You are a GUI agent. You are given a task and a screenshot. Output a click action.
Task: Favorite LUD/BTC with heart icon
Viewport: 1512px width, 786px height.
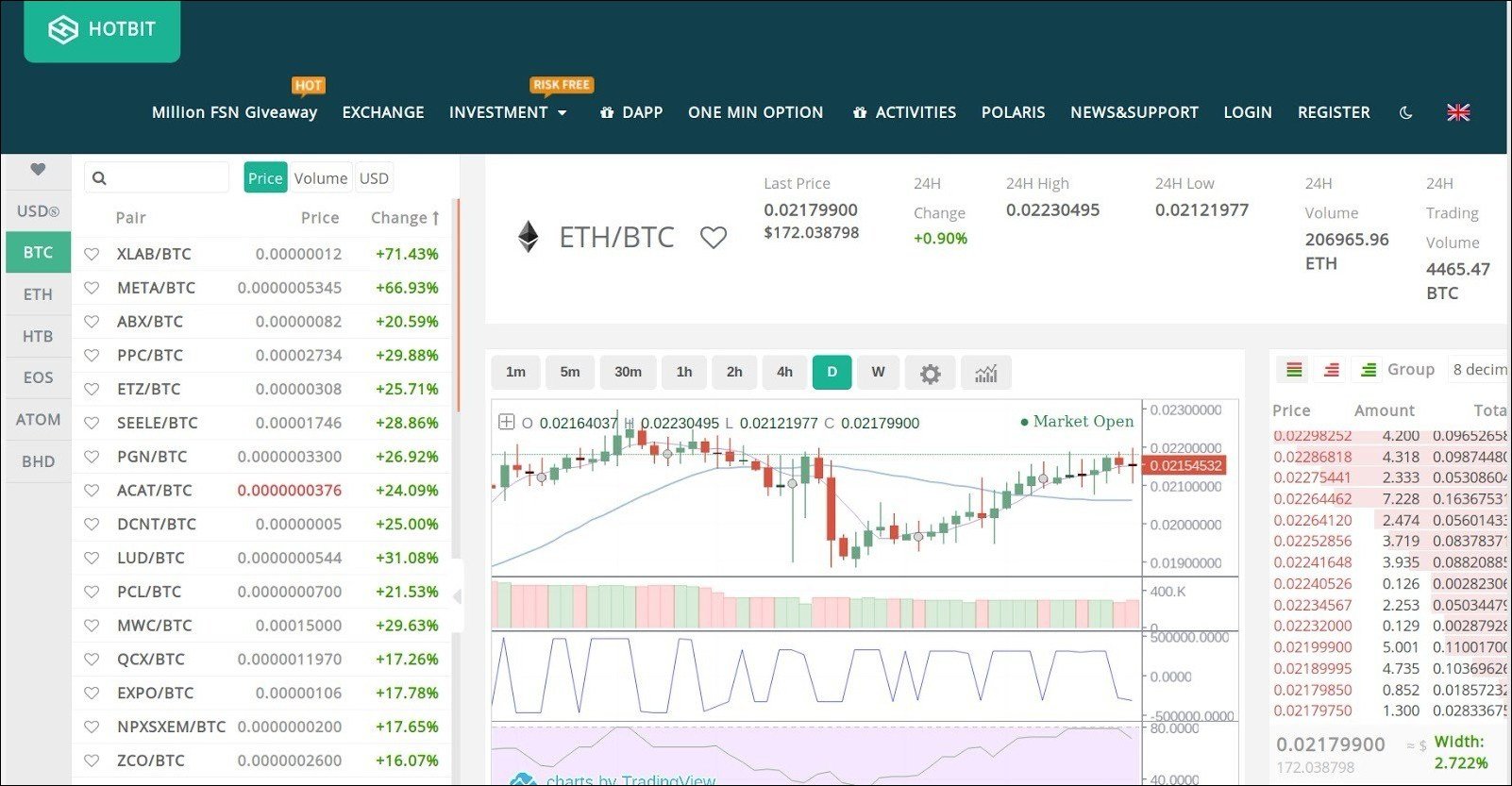point(92,558)
